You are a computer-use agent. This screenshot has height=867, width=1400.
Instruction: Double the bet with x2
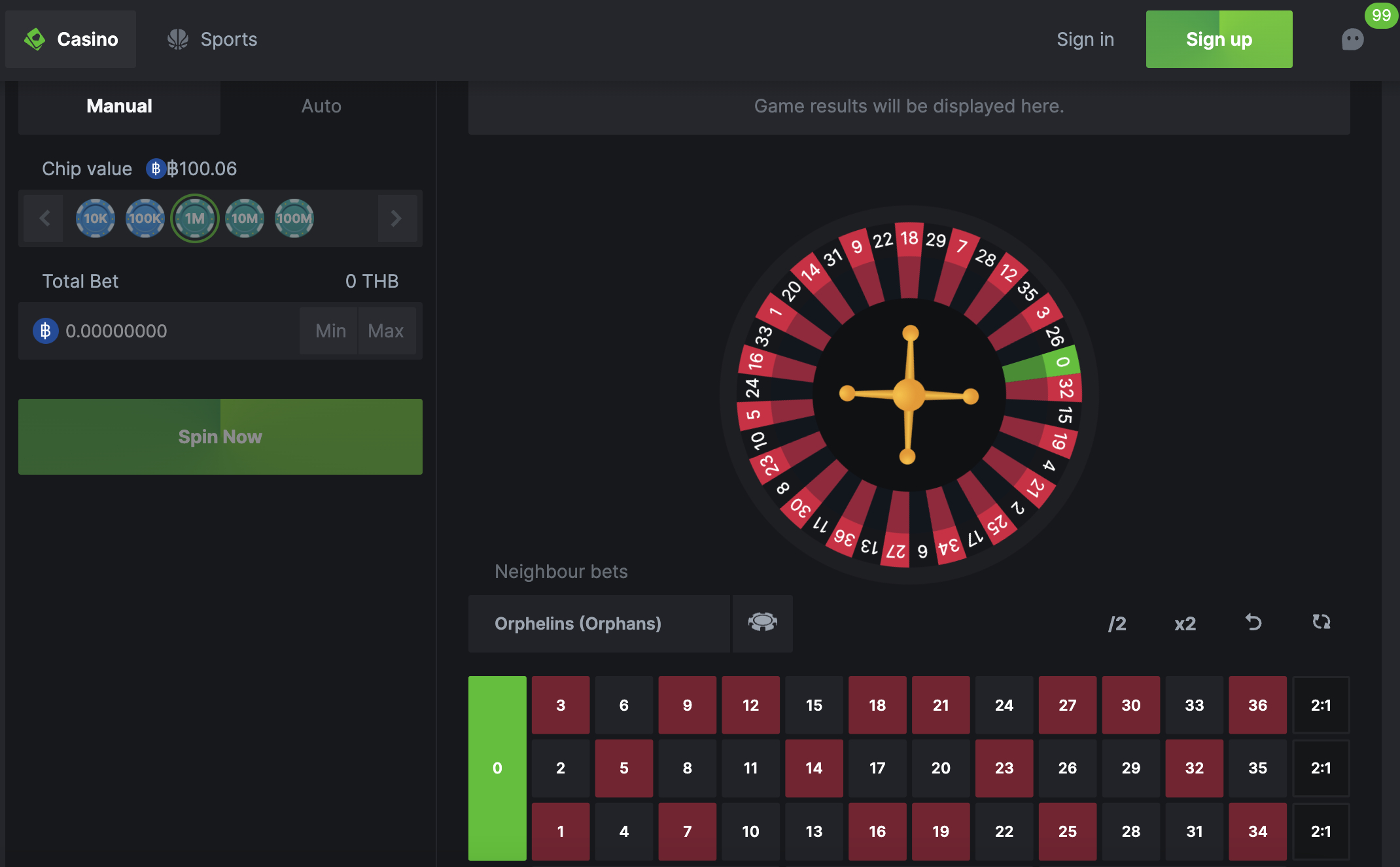[x=1185, y=624]
